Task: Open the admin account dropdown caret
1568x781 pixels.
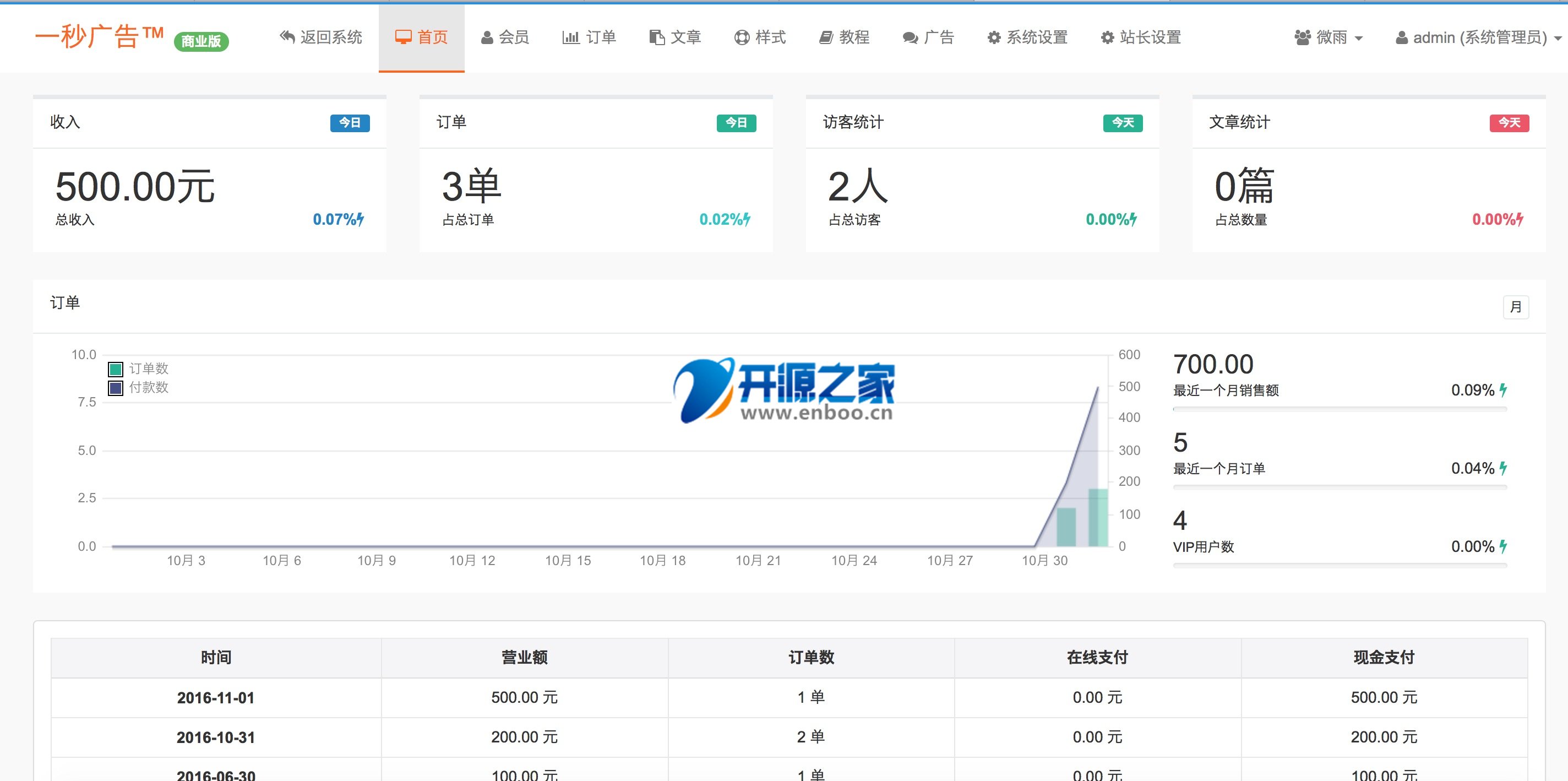Action: pyautogui.click(x=1558, y=39)
